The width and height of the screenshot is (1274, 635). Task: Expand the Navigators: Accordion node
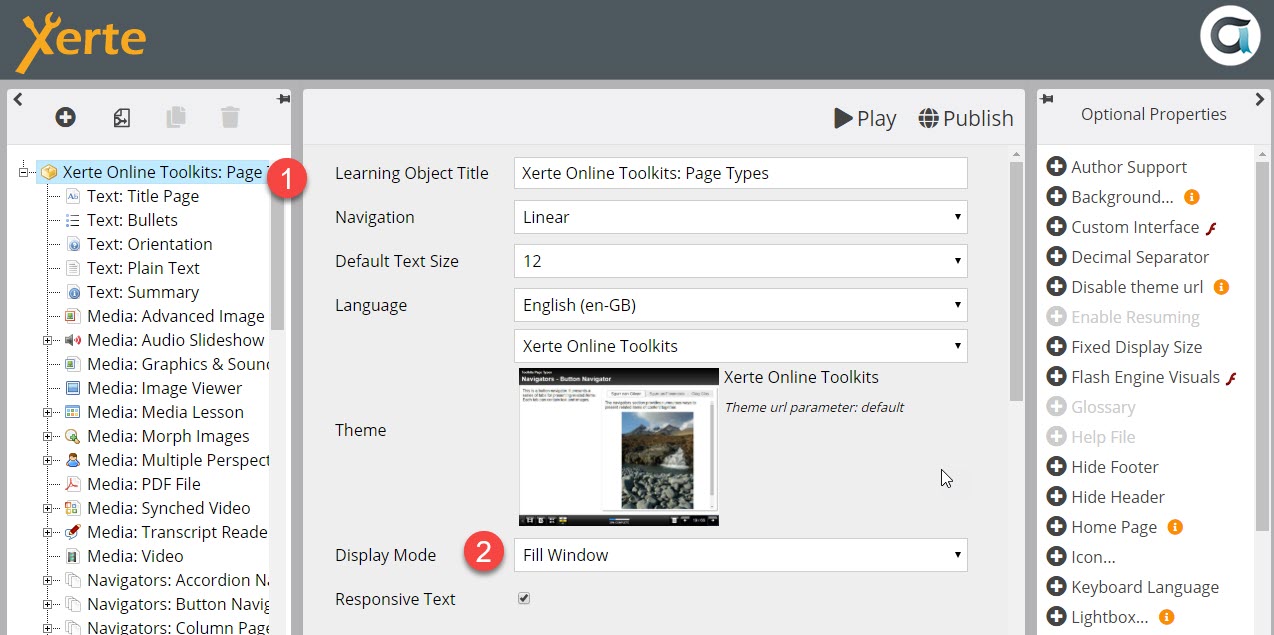[47, 580]
